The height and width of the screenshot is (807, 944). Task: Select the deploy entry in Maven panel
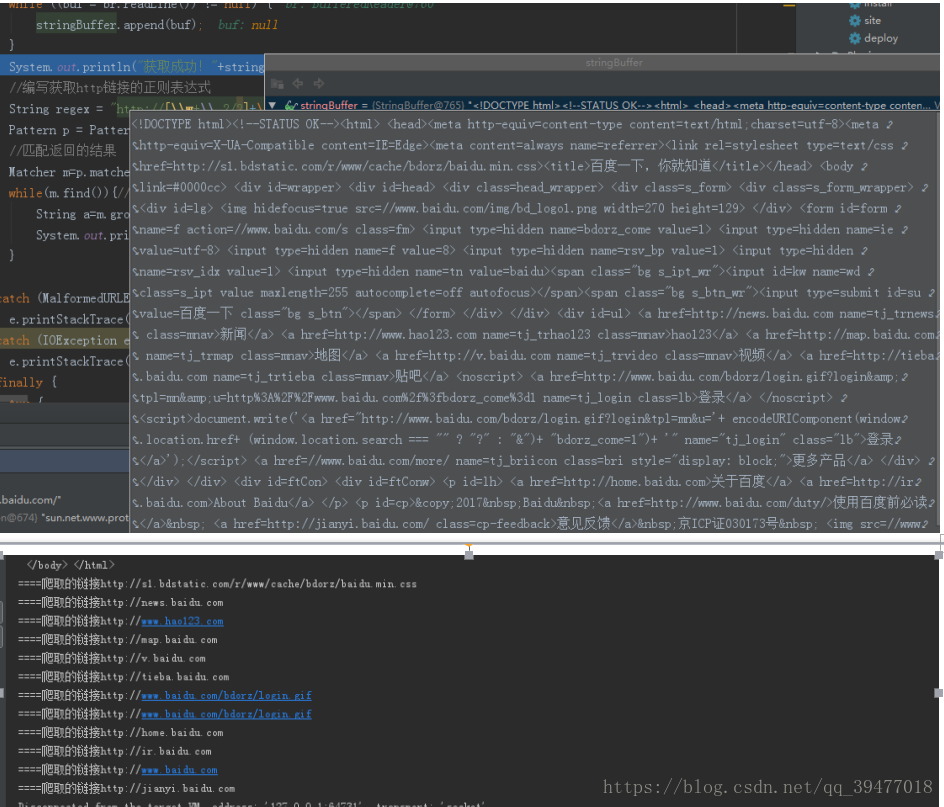(x=881, y=39)
